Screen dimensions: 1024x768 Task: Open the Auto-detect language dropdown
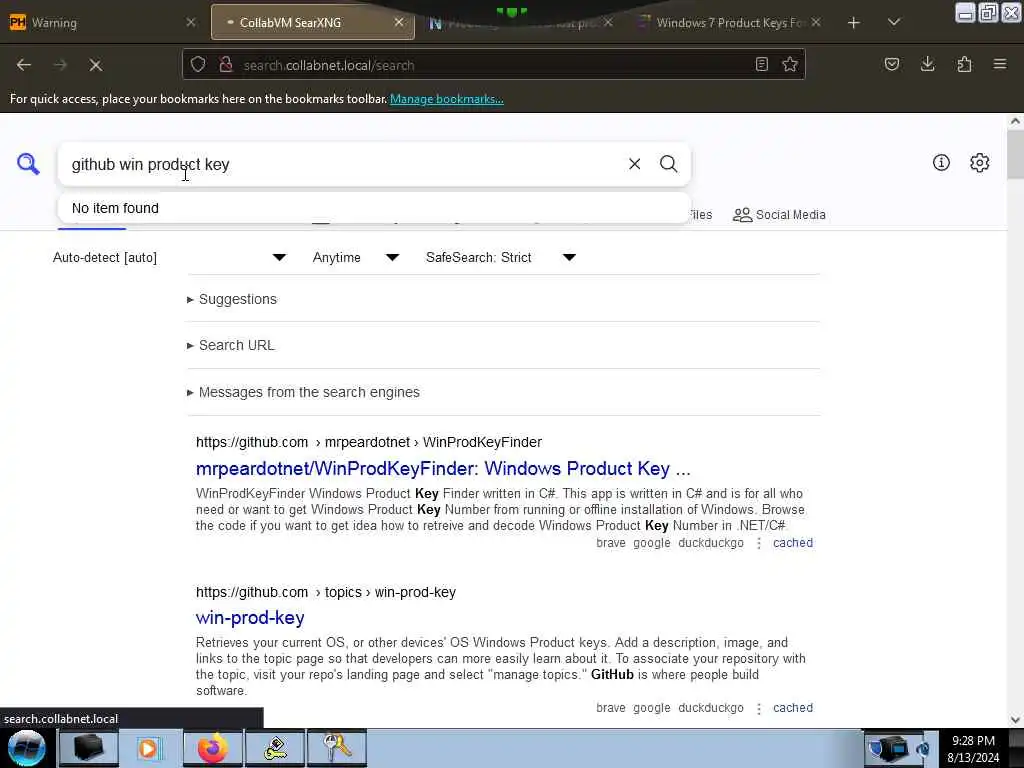pyautogui.click(x=169, y=257)
